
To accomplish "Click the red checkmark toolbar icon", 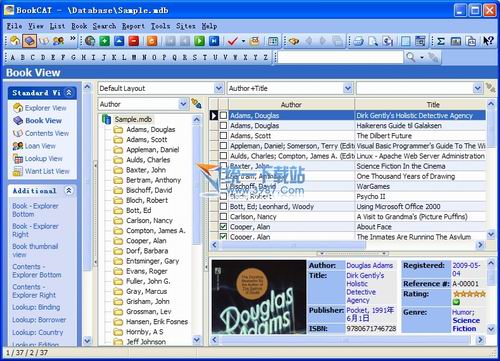I will pyautogui.click(x=233, y=41).
